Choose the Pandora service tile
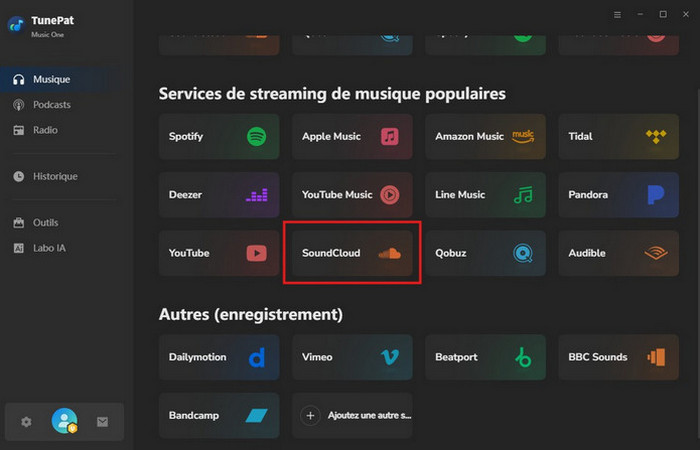This screenshot has width=700, height=450. [x=618, y=195]
